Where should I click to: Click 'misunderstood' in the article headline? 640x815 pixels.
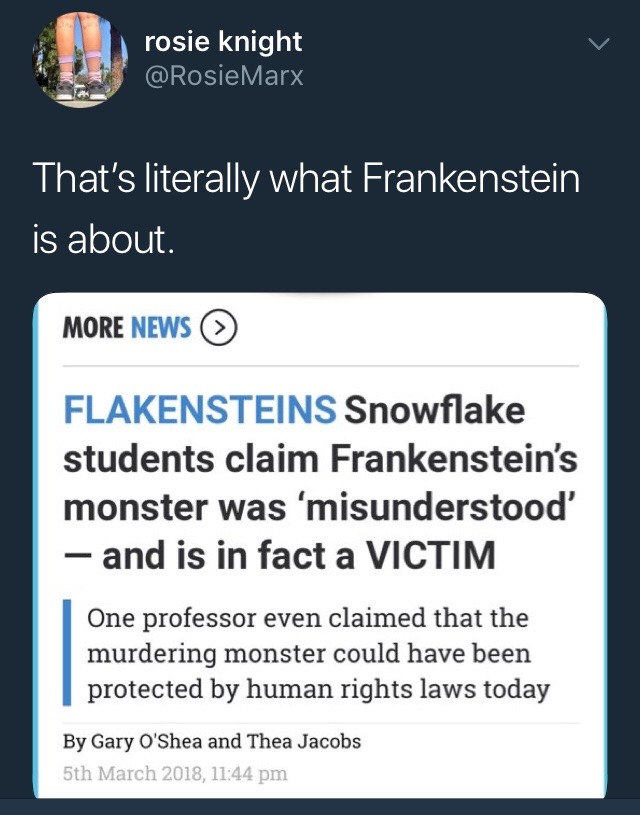(x=447, y=505)
